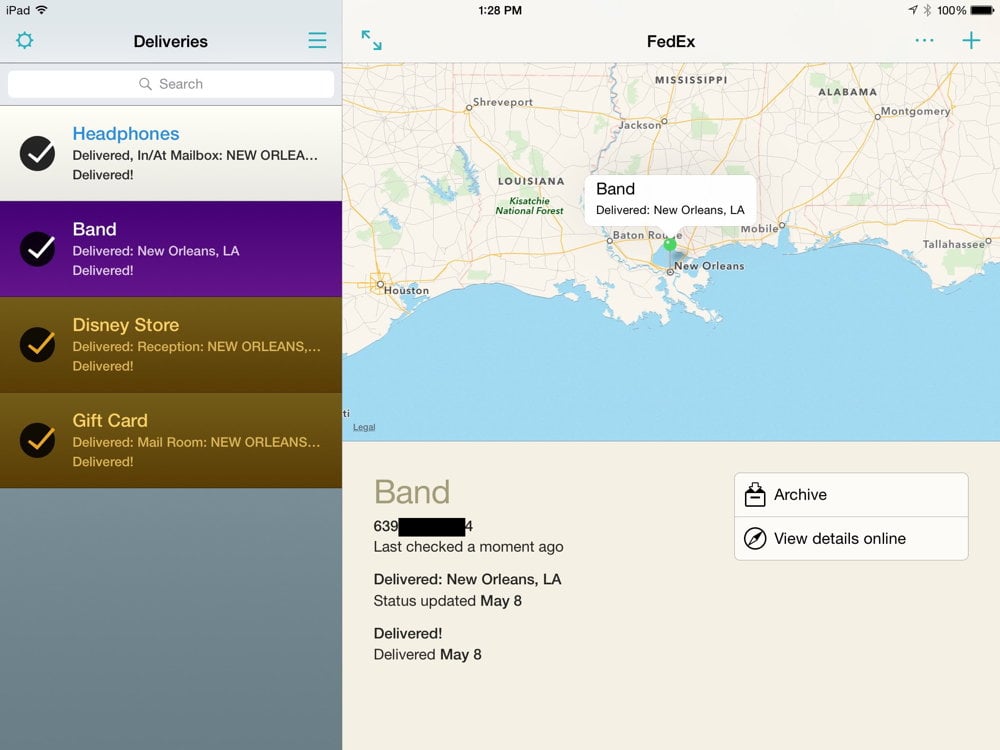Open the three-dots more options menu
The height and width of the screenshot is (750, 1000).
924,40
